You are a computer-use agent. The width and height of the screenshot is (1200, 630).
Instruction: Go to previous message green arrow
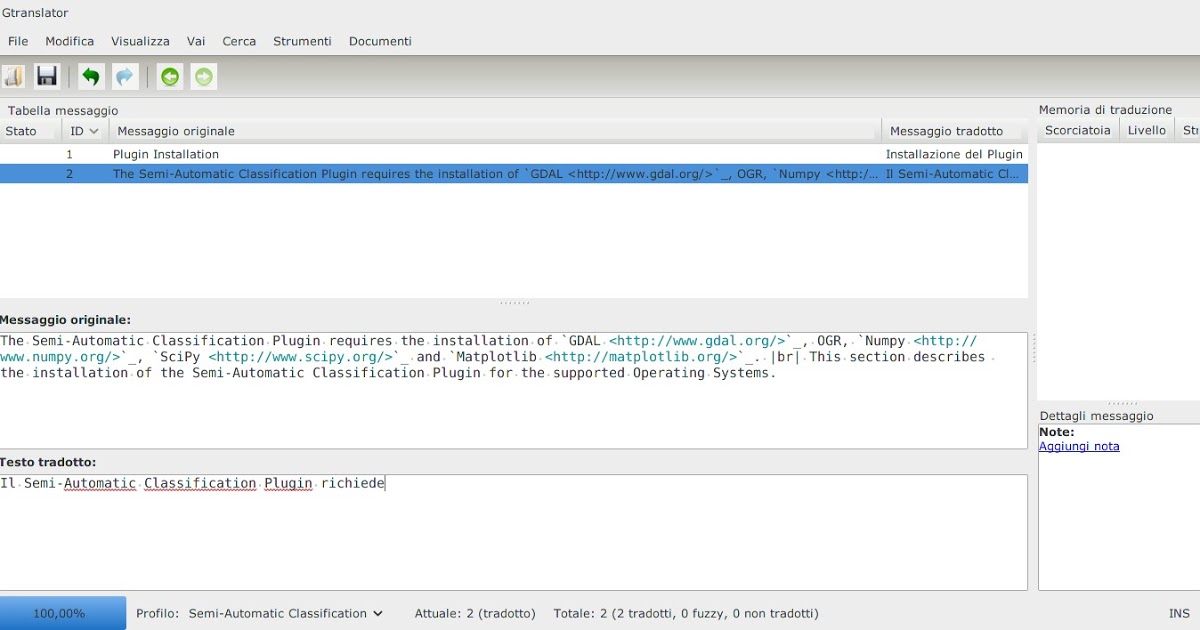pos(171,77)
